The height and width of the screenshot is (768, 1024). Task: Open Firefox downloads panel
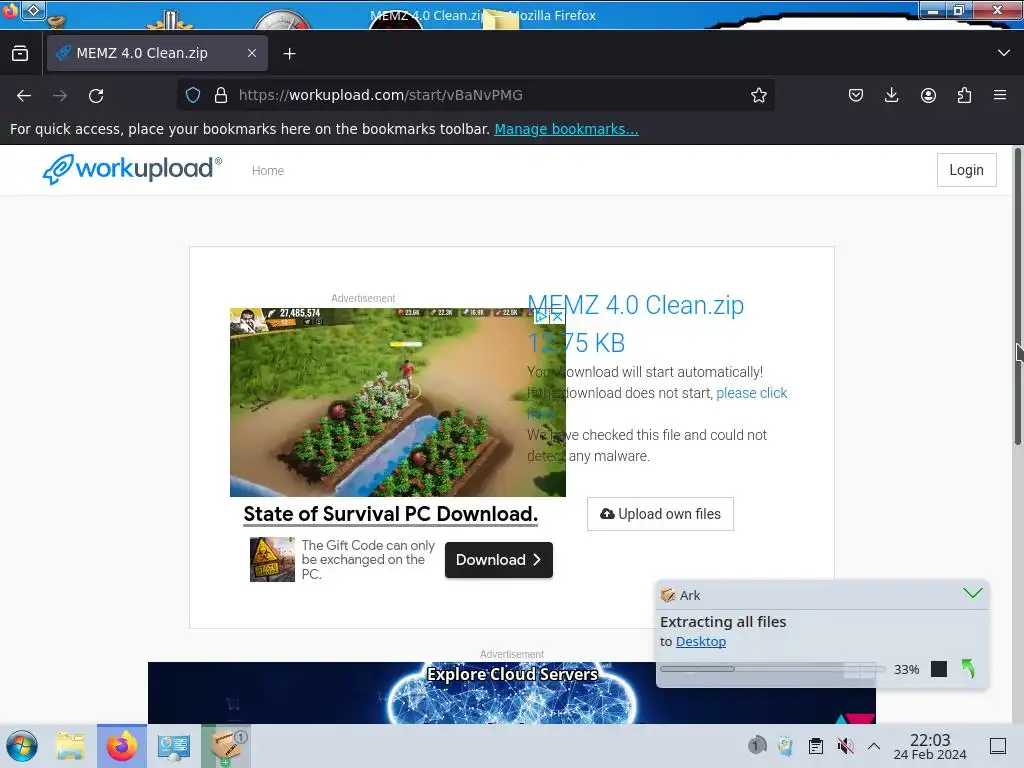click(891, 95)
